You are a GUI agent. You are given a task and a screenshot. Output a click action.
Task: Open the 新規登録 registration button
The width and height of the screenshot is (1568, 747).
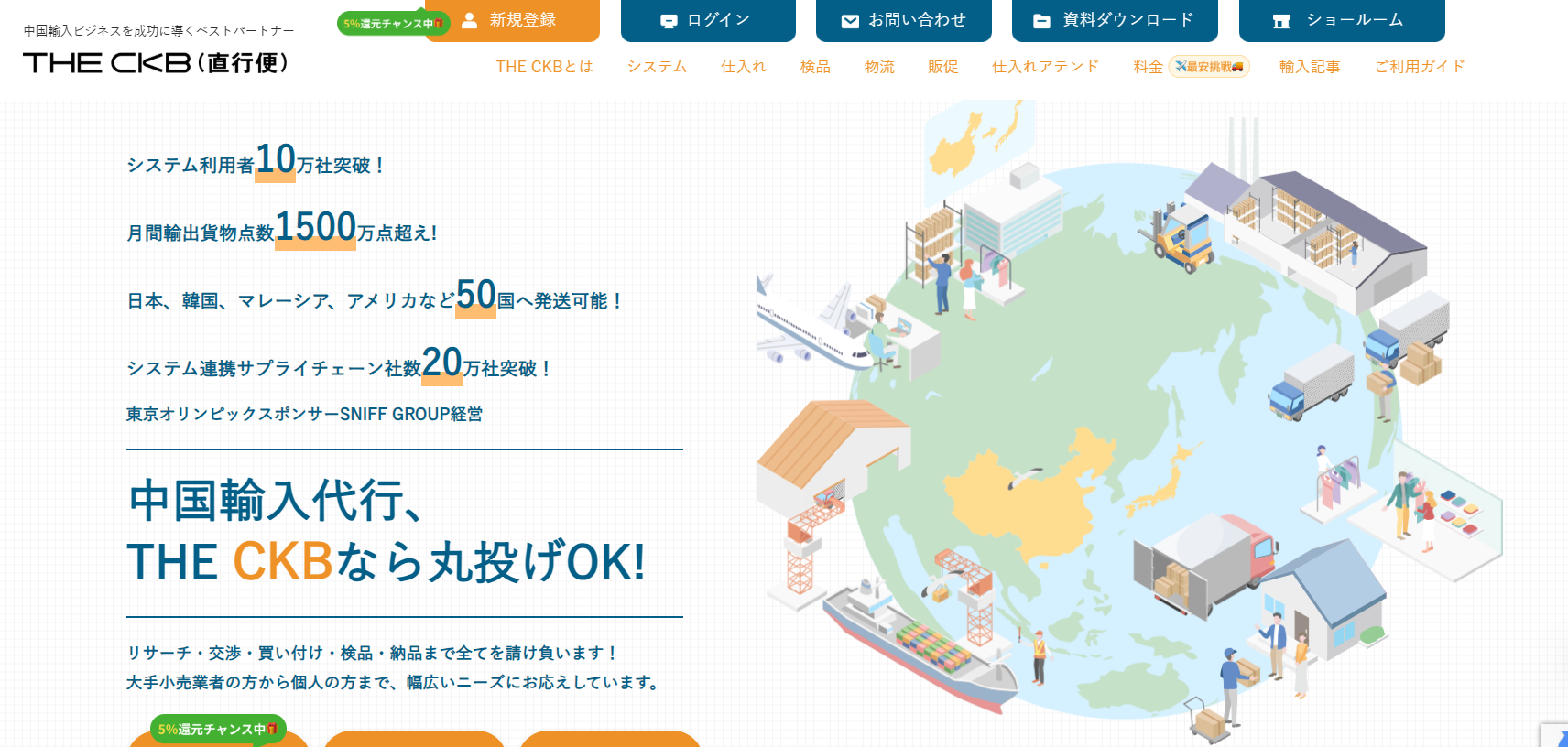[x=512, y=20]
